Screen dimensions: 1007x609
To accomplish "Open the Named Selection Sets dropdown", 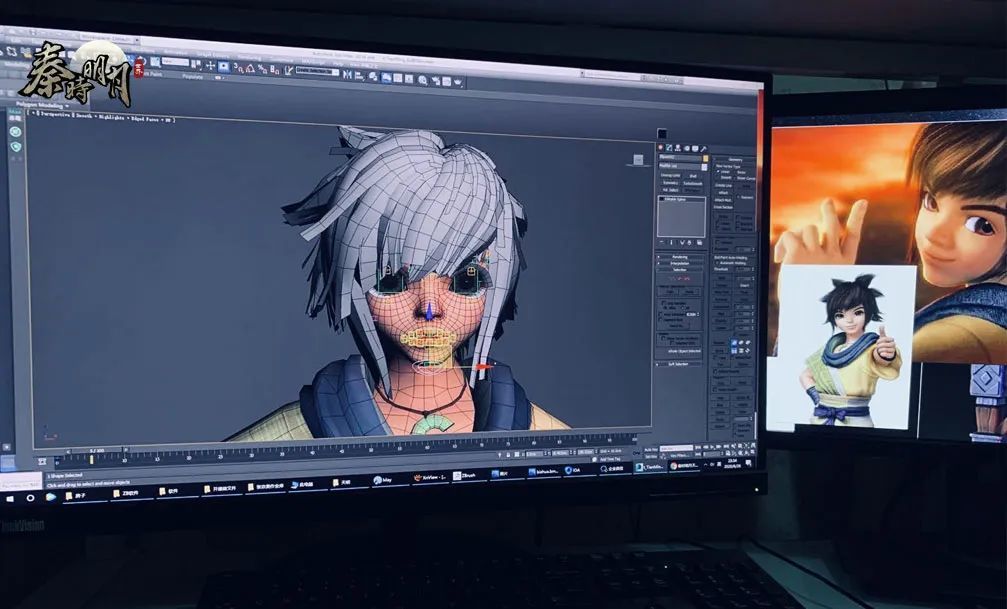I will coord(317,72).
